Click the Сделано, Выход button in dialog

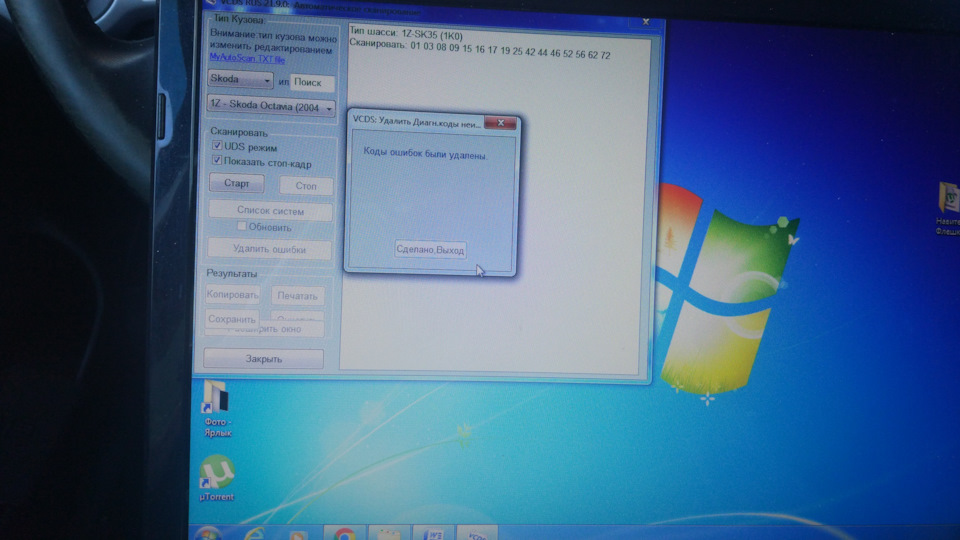430,249
